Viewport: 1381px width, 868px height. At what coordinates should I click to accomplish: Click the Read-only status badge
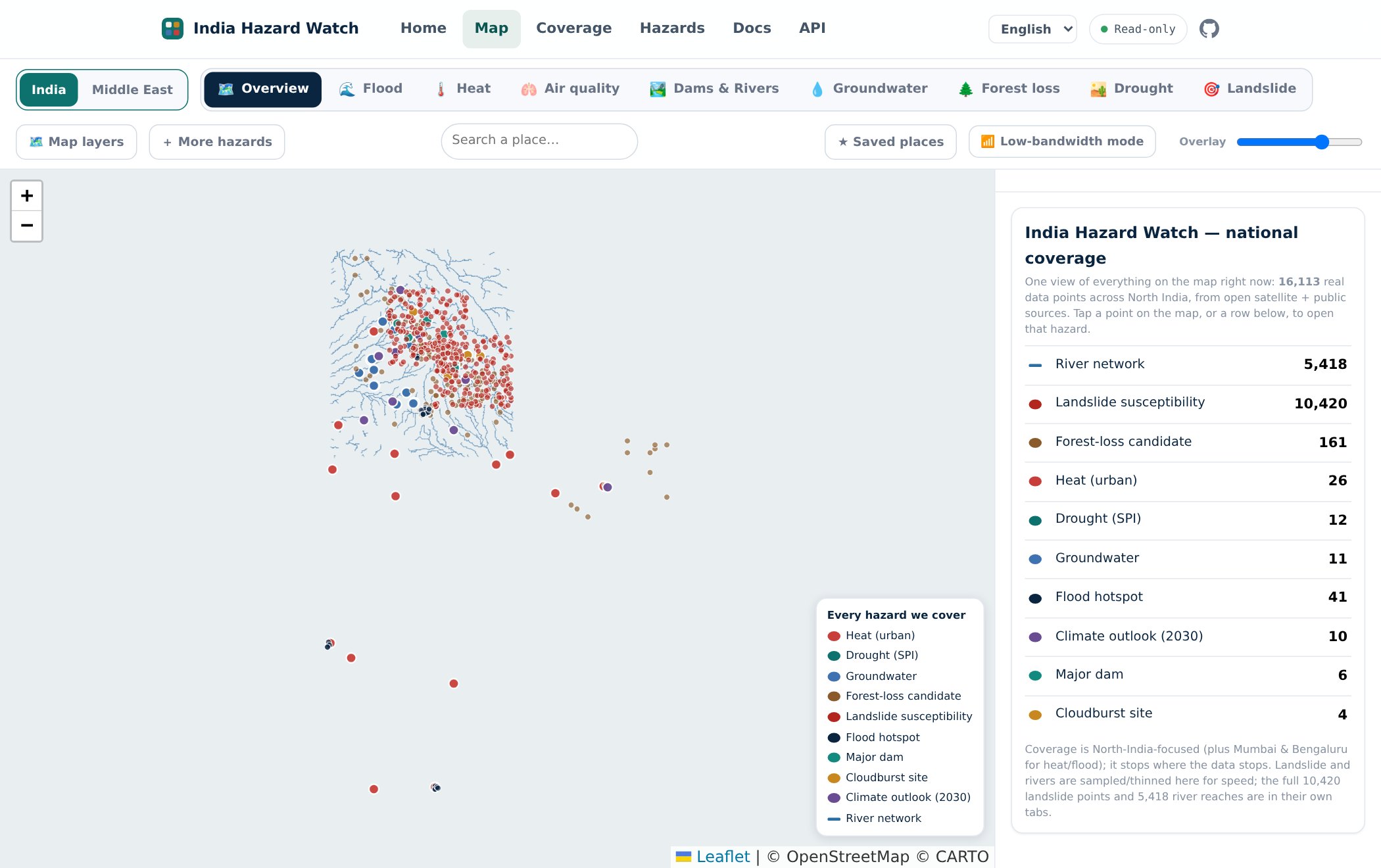click(1138, 29)
